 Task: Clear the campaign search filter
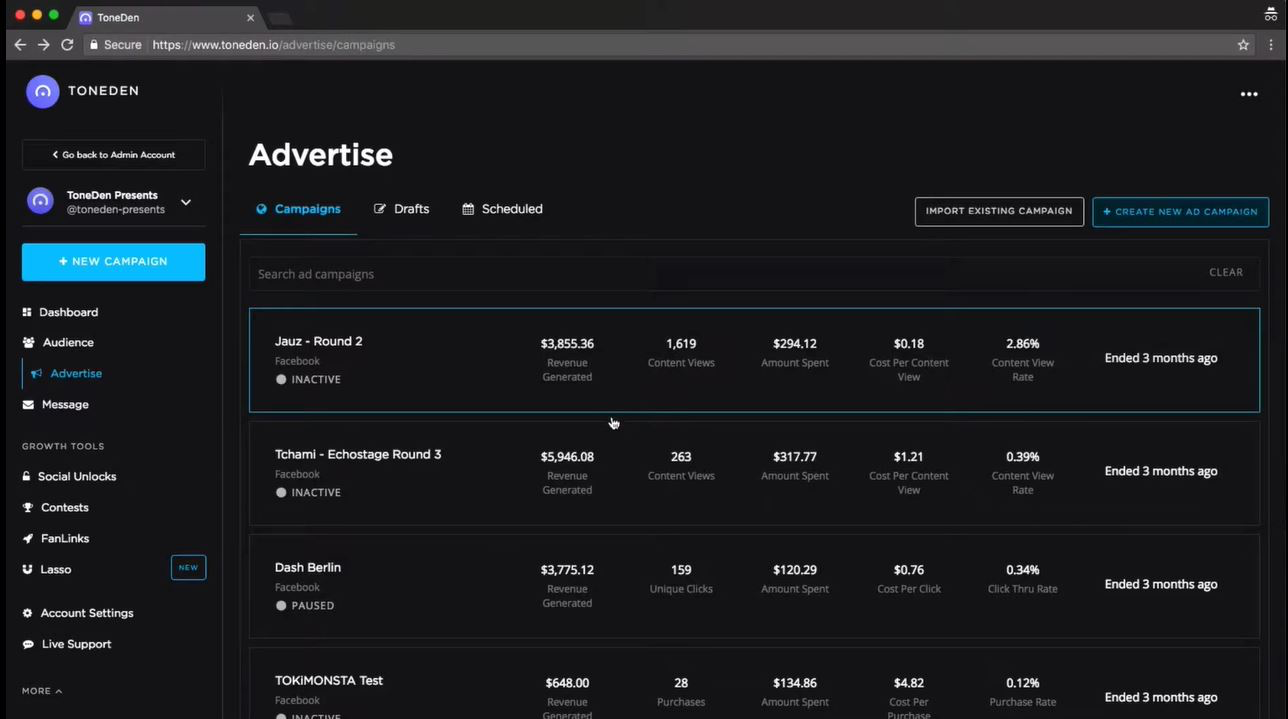coord(1226,272)
